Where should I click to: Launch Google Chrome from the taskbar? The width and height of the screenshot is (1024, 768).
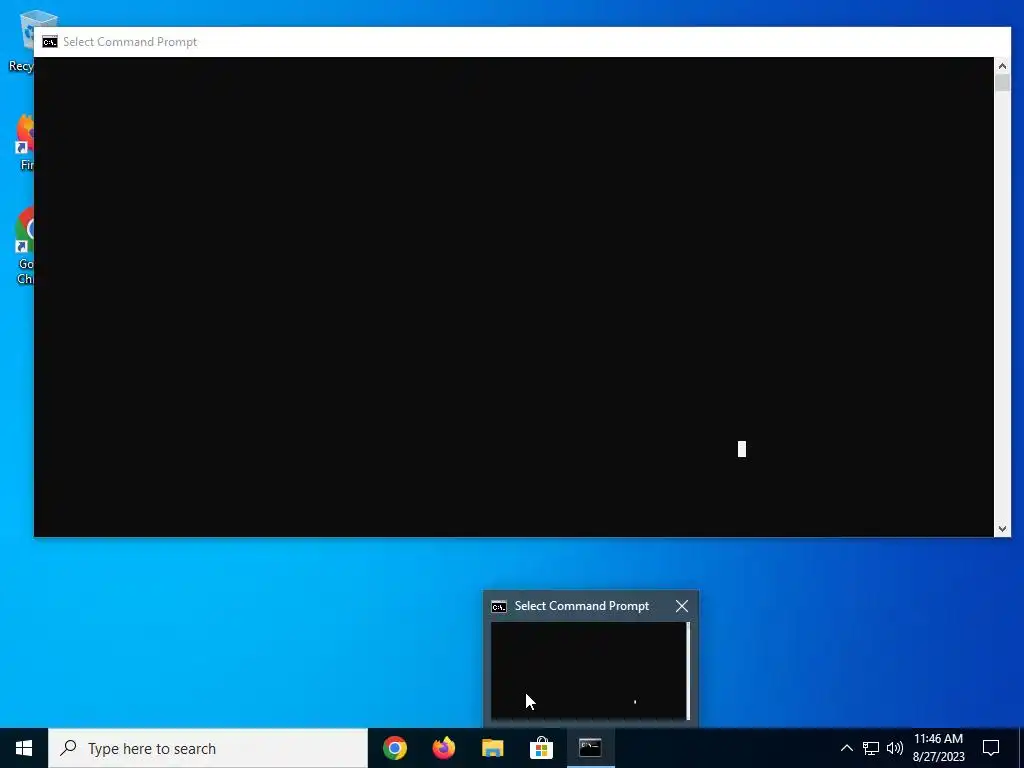coord(394,748)
